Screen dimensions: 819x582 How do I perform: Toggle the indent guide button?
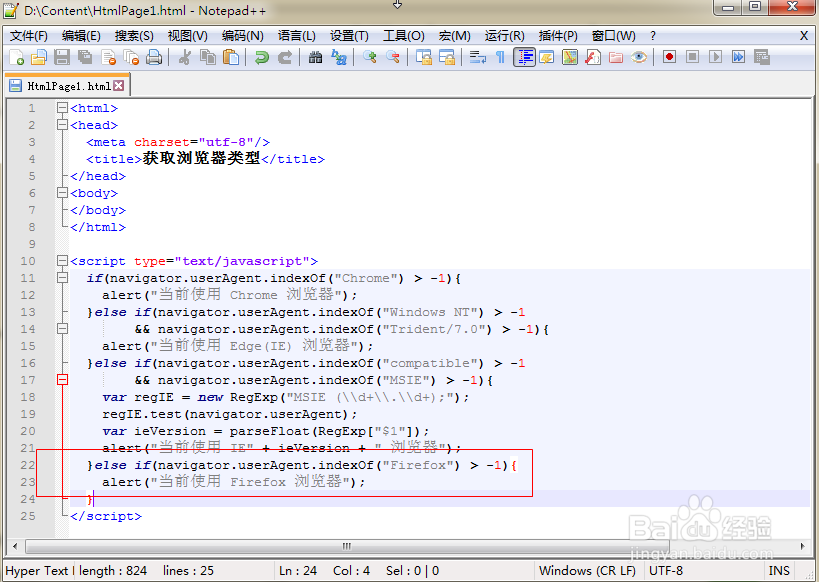click(524, 57)
